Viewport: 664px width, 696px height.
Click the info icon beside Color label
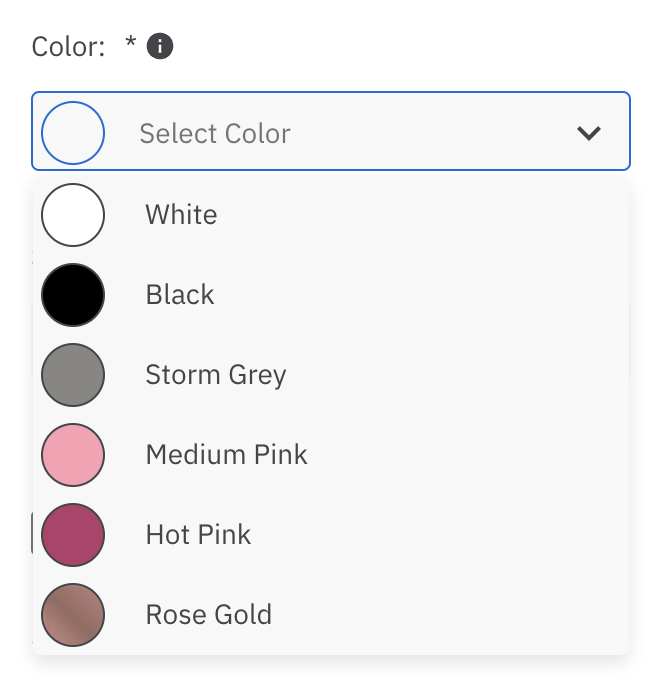pos(160,46)
